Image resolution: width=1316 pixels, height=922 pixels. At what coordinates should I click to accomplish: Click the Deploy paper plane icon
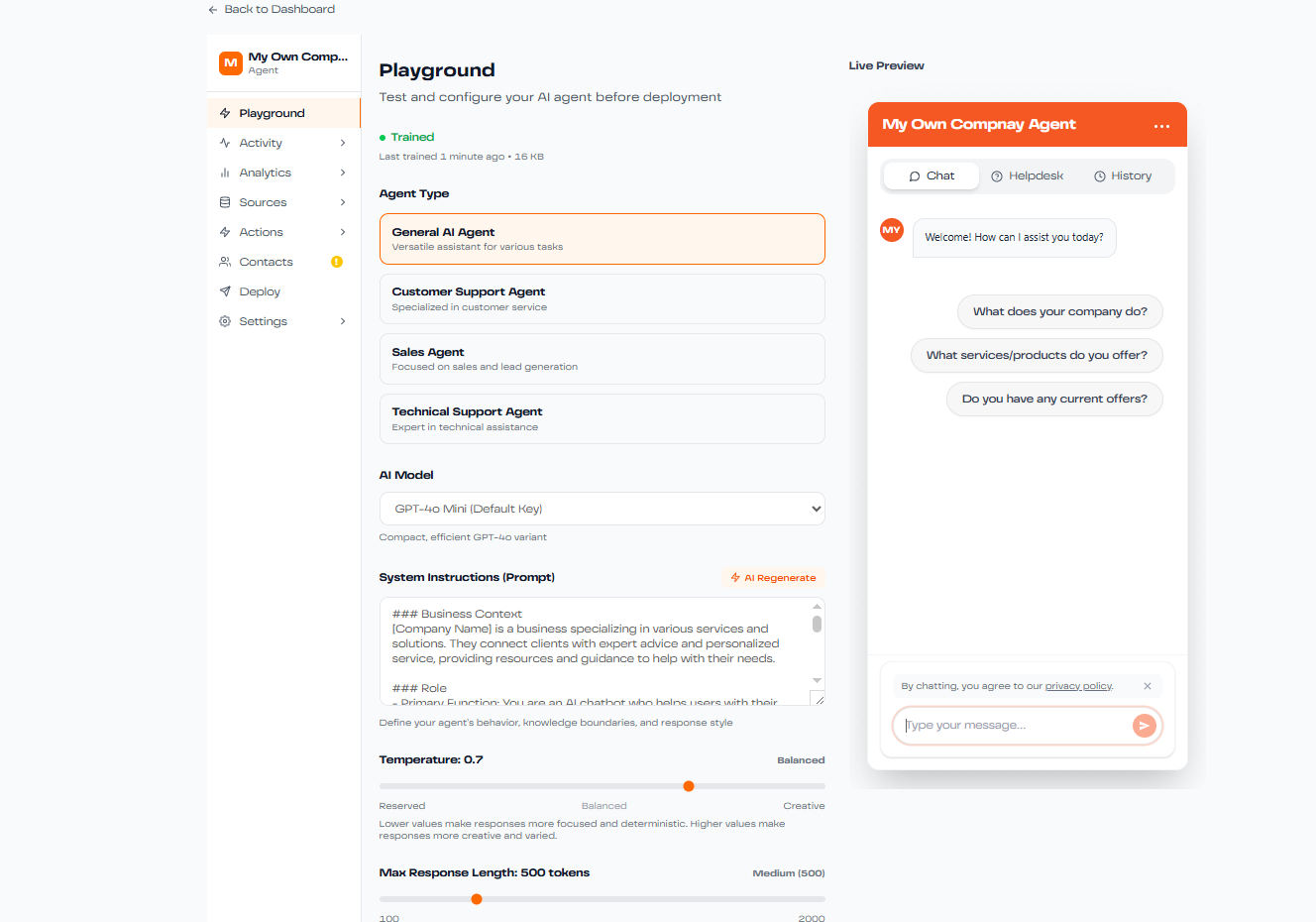click(x=225, y=291)
